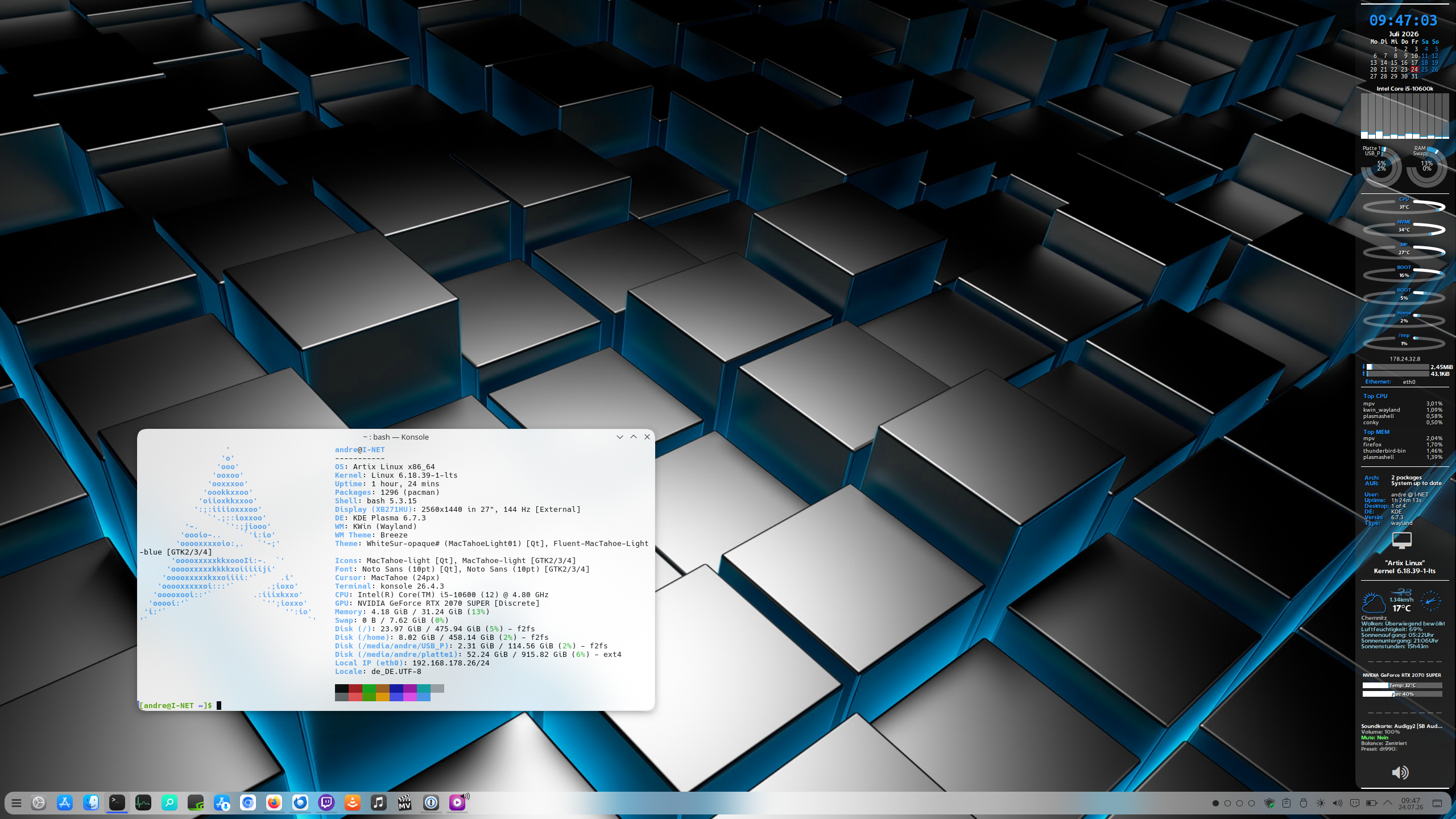Open the NVIDIA settings dock icon
Image resolution: width=1456 pixels, height=819 pixels.
[x=196, y=803]
